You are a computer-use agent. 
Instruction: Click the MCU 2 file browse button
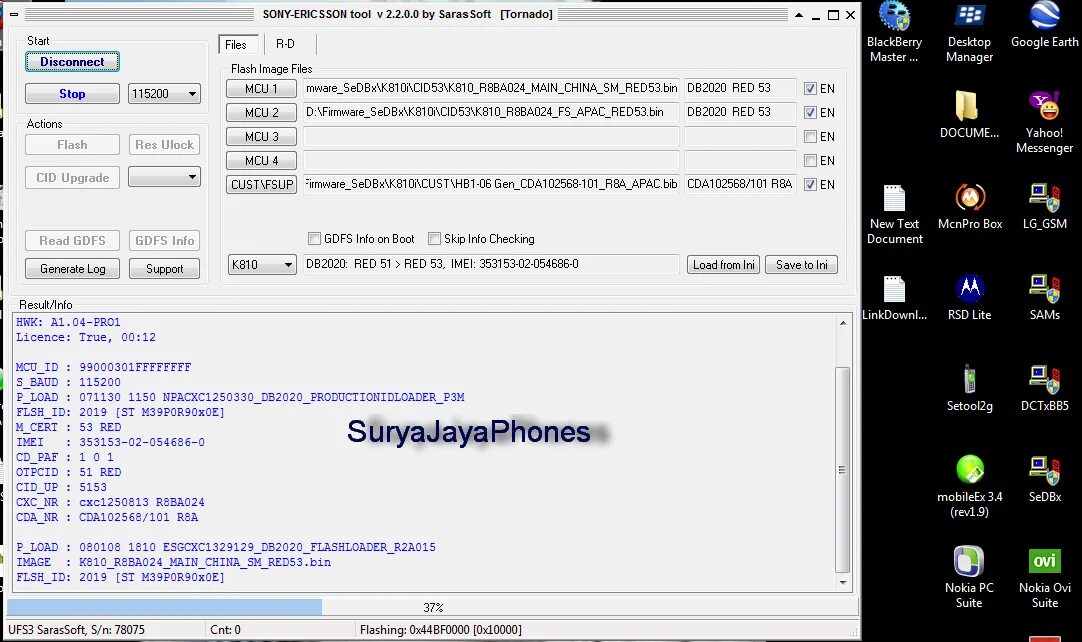point(262,113)
